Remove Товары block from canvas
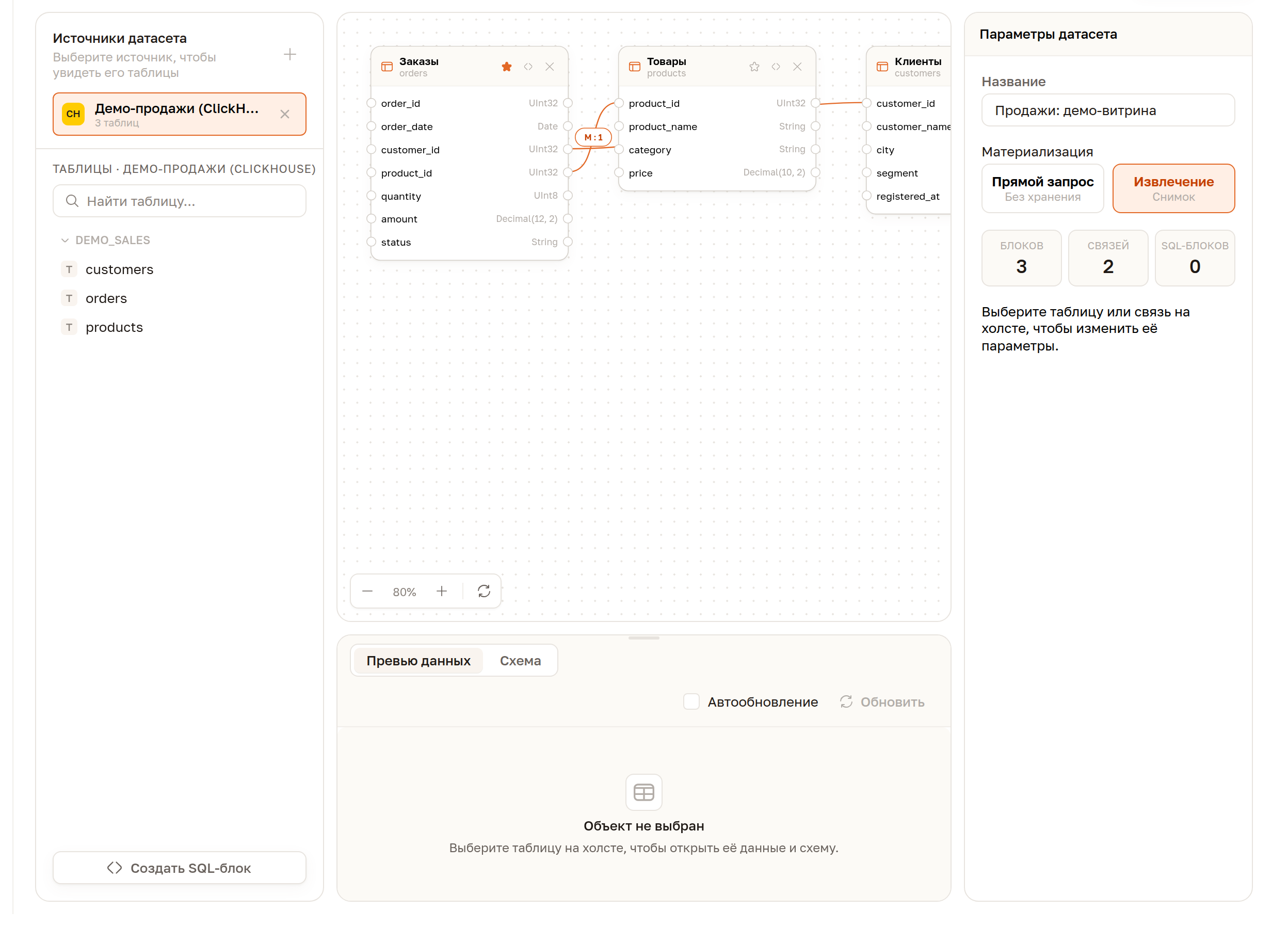This screenshot has height=926, width=1288. [797, 67]
